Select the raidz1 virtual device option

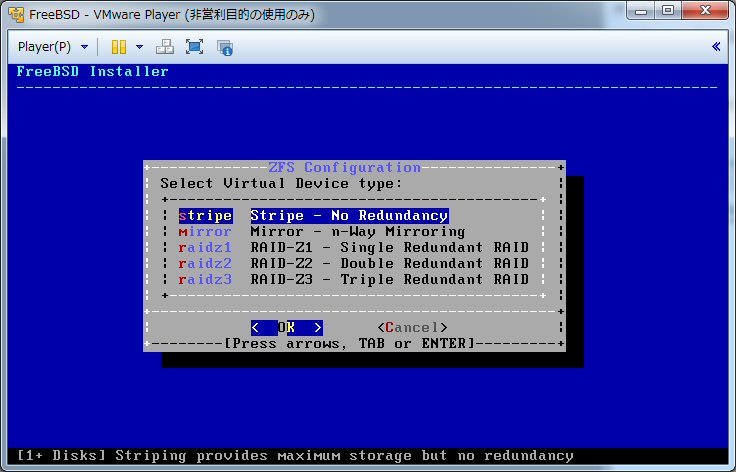tap(205, 247)
